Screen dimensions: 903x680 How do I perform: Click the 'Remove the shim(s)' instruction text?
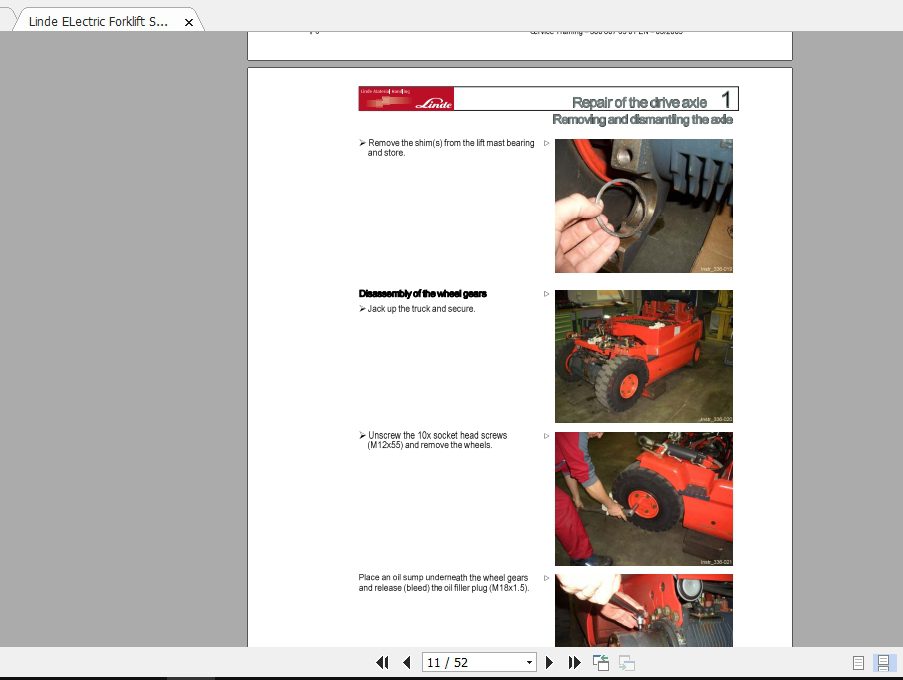click(451, 147)
